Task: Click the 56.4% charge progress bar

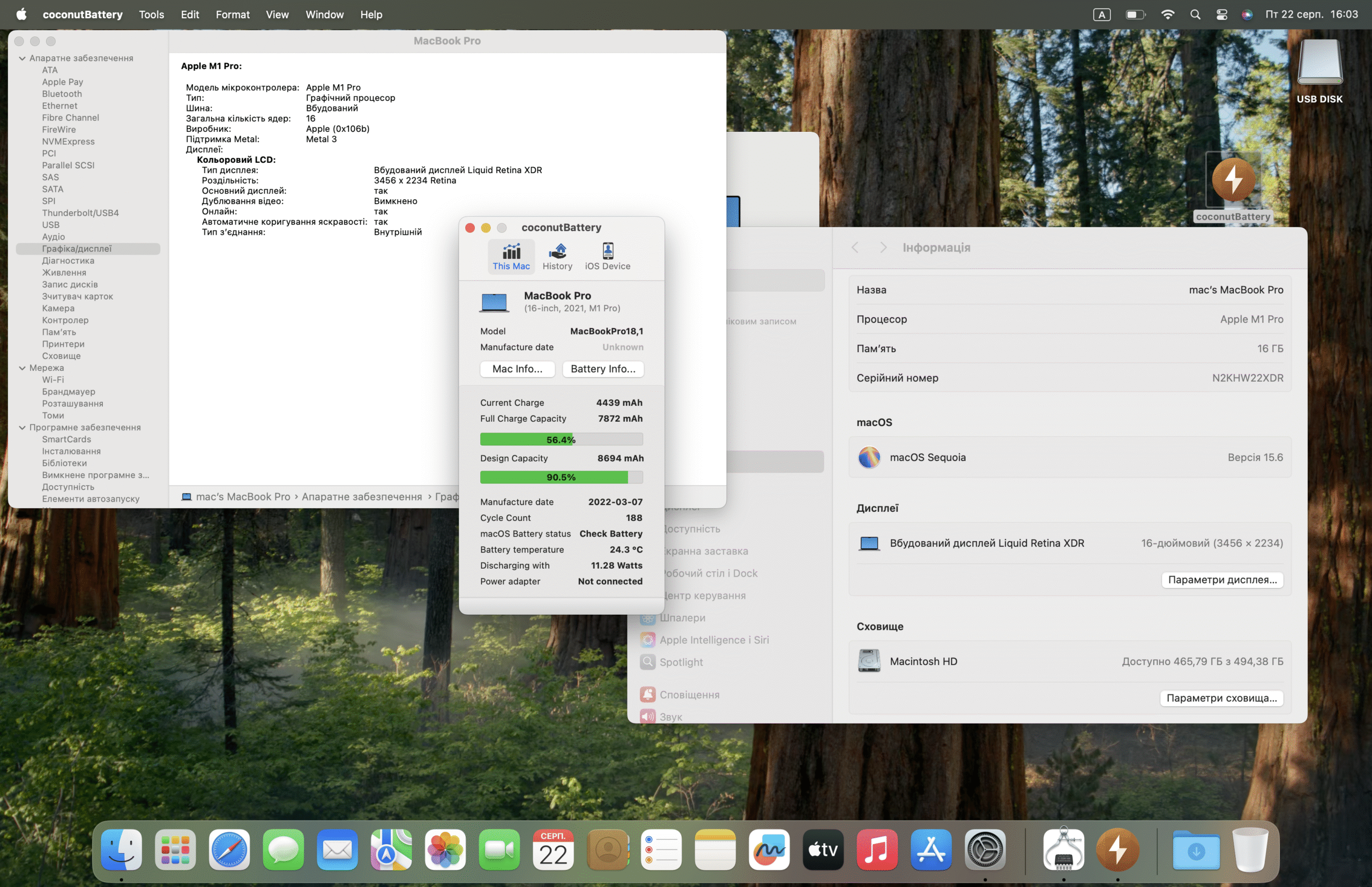Action: pos(561,439)
